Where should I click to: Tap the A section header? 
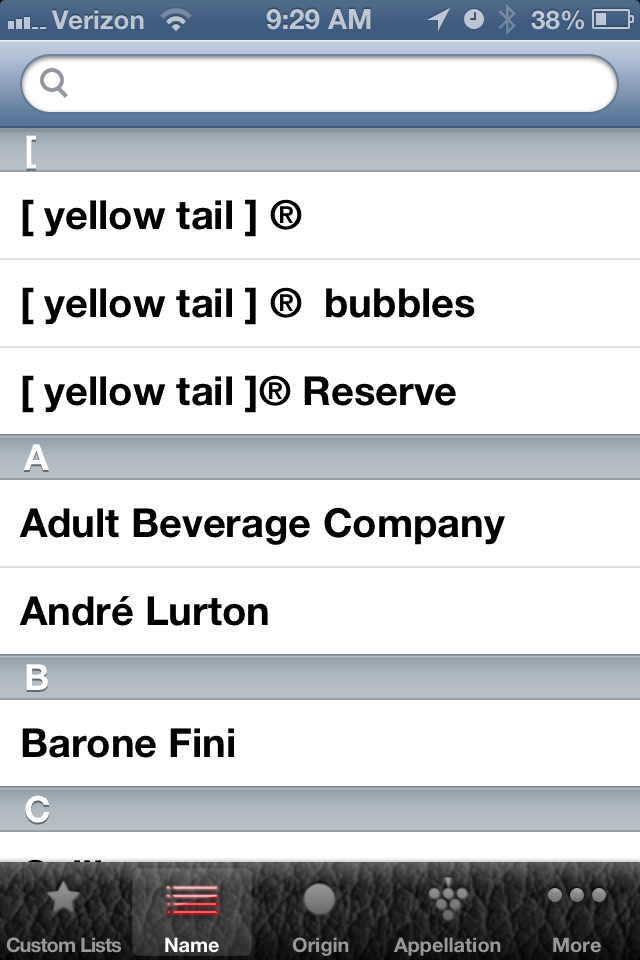[x=320, y=457]
